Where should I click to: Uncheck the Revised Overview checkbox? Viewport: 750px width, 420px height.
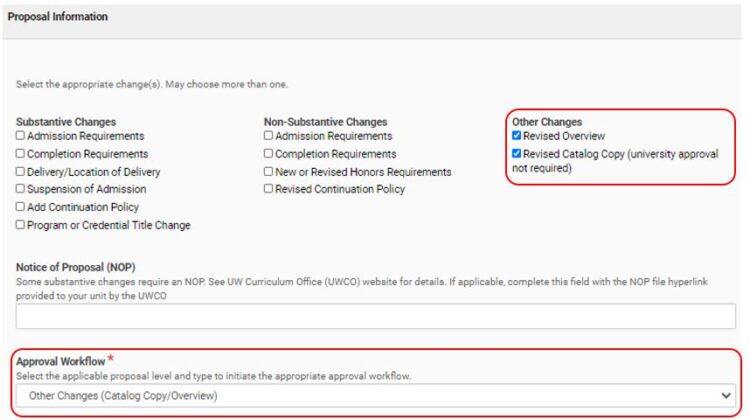click(517, 136)
